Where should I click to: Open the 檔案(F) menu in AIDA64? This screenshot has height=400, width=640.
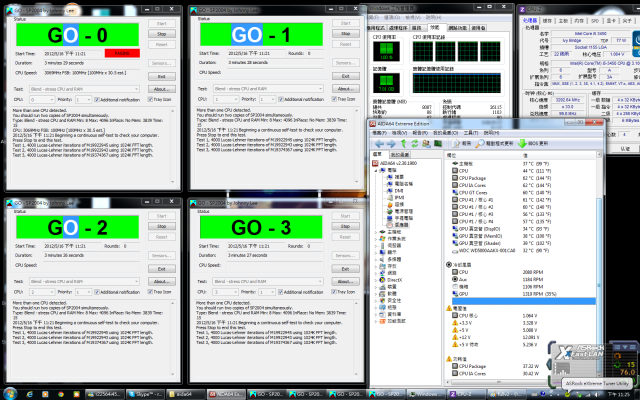tap(378, 133)
